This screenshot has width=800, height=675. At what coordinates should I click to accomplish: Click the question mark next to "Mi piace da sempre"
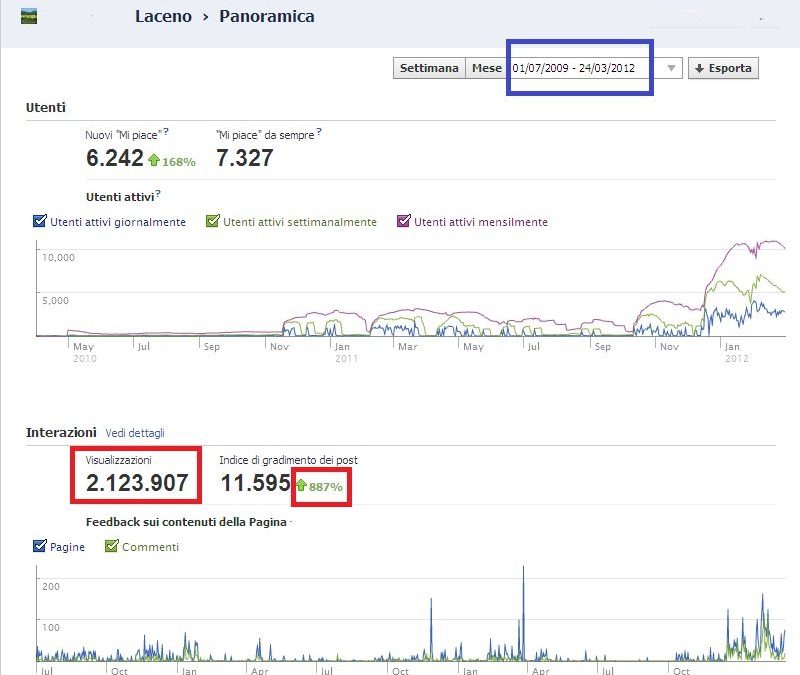[318, 131]
